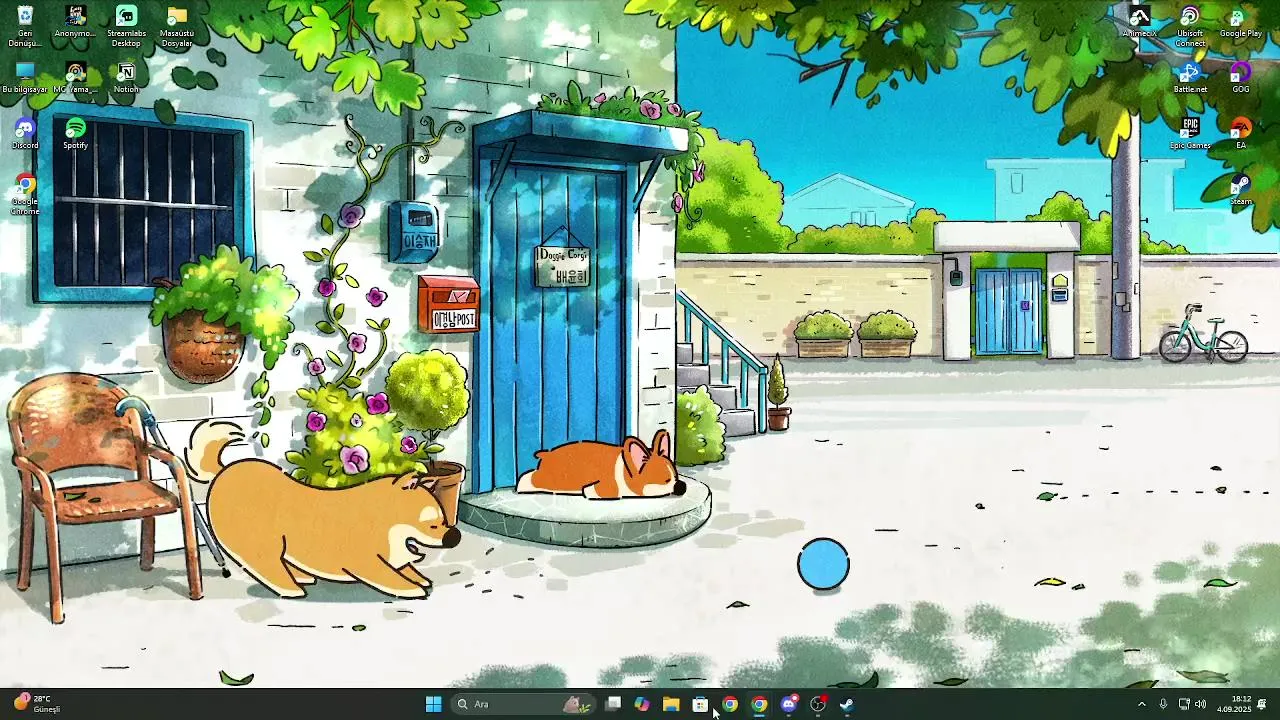Open network settings from the tray icon
The height and width of the screenshot is (720, 1280).
point(1184,704)
